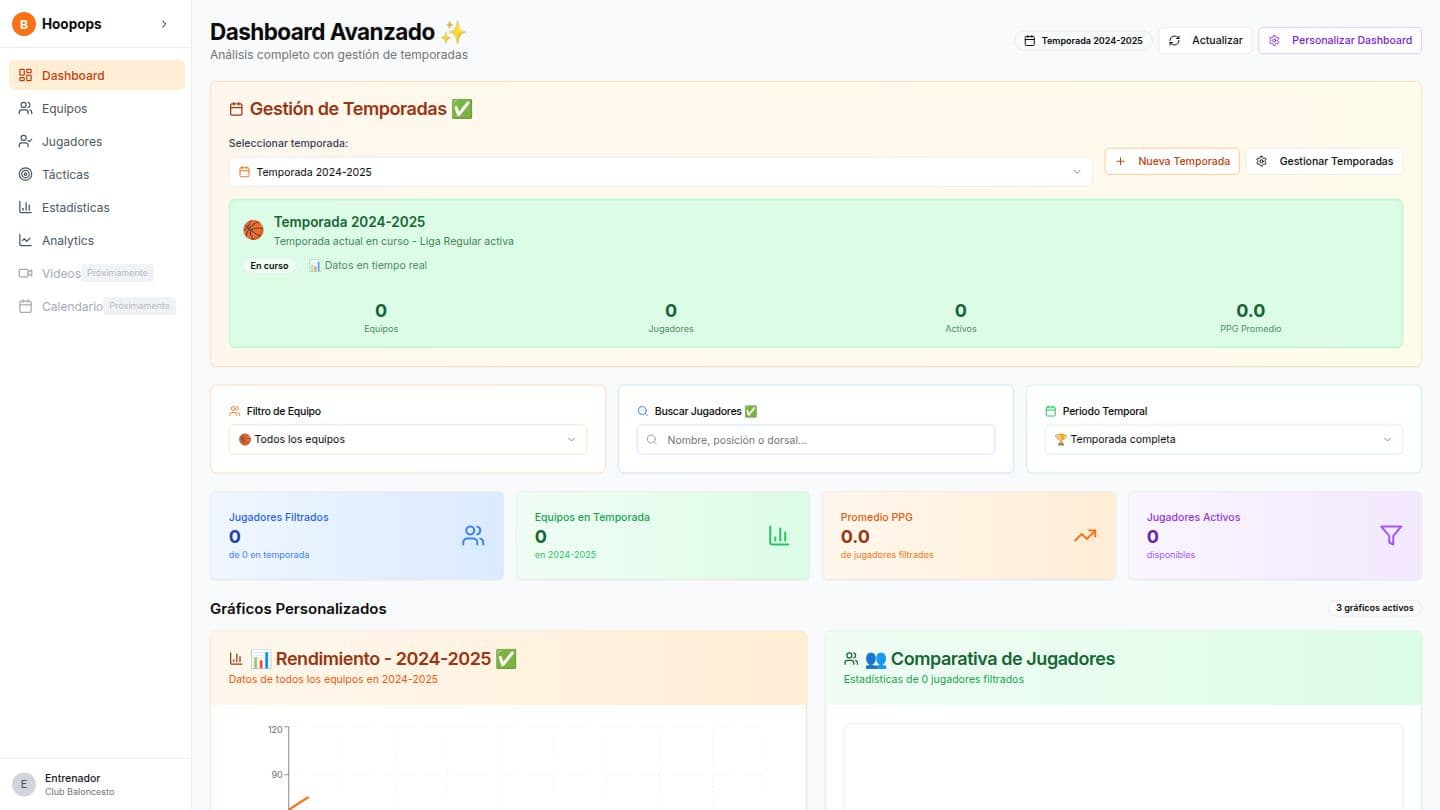
Task: Click the Videos camera icon
Action: click(x=25, y=273)
